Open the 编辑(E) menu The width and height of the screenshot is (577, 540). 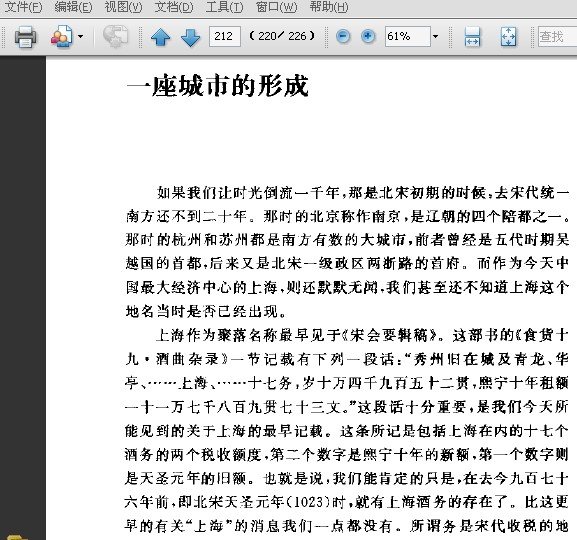point(73,7)
